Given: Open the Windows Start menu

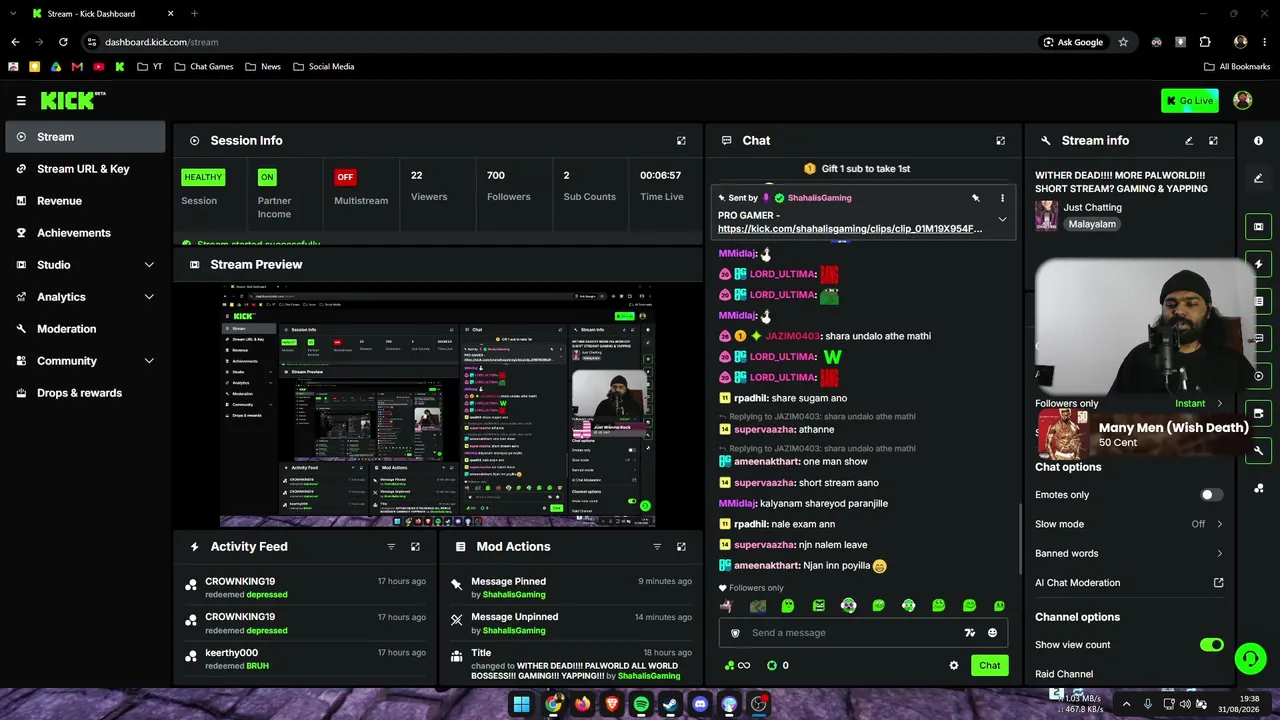Looking at the screenshot, I should tap(522, 704).
